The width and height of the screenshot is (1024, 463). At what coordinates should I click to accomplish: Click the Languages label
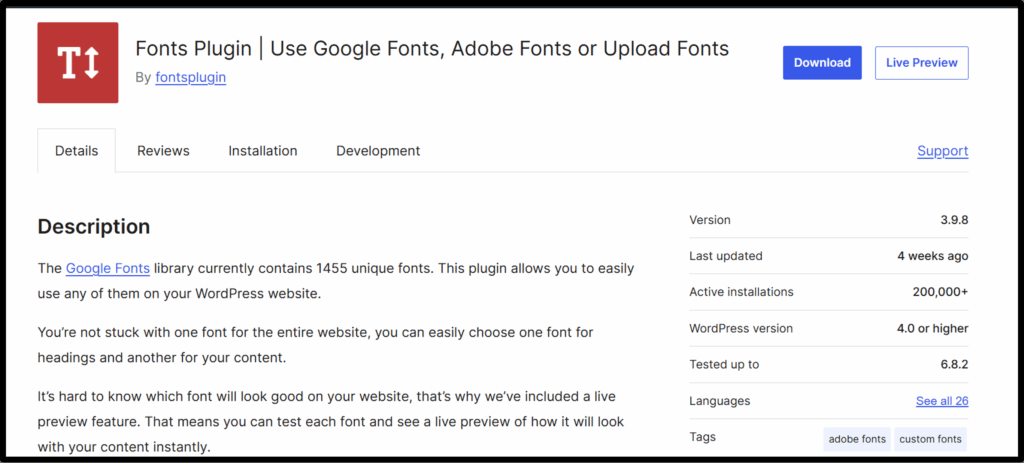coord(720,401)
